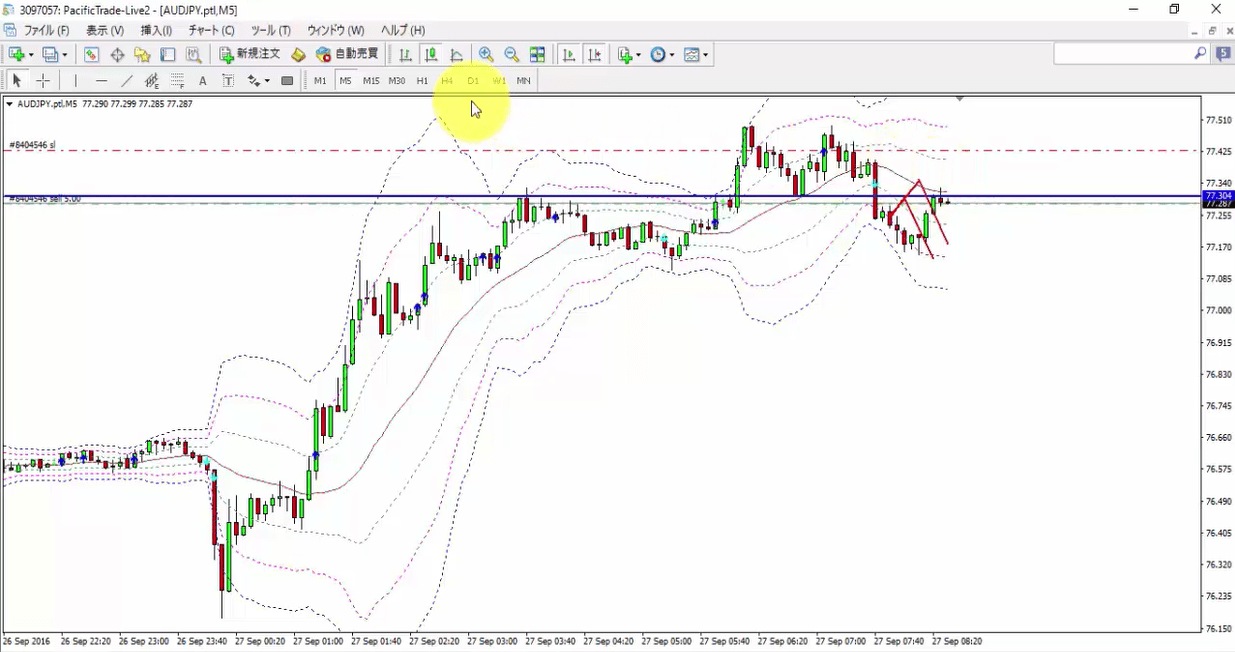Open the Indicators list icon

pyautogui.click(x=625, y=54)
